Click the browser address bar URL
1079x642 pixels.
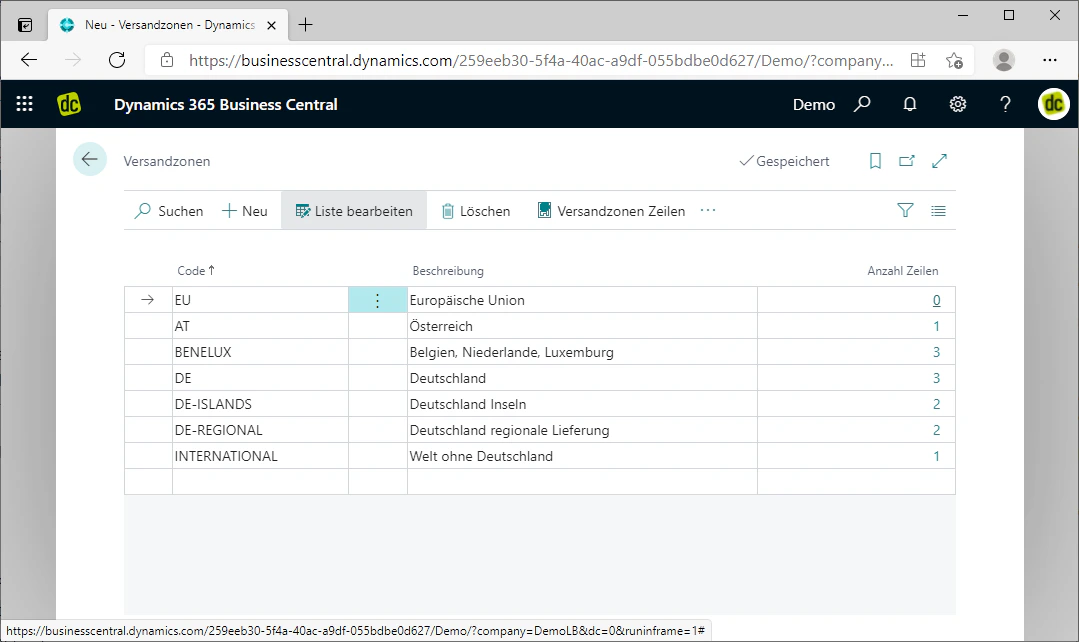click(541, 61)
